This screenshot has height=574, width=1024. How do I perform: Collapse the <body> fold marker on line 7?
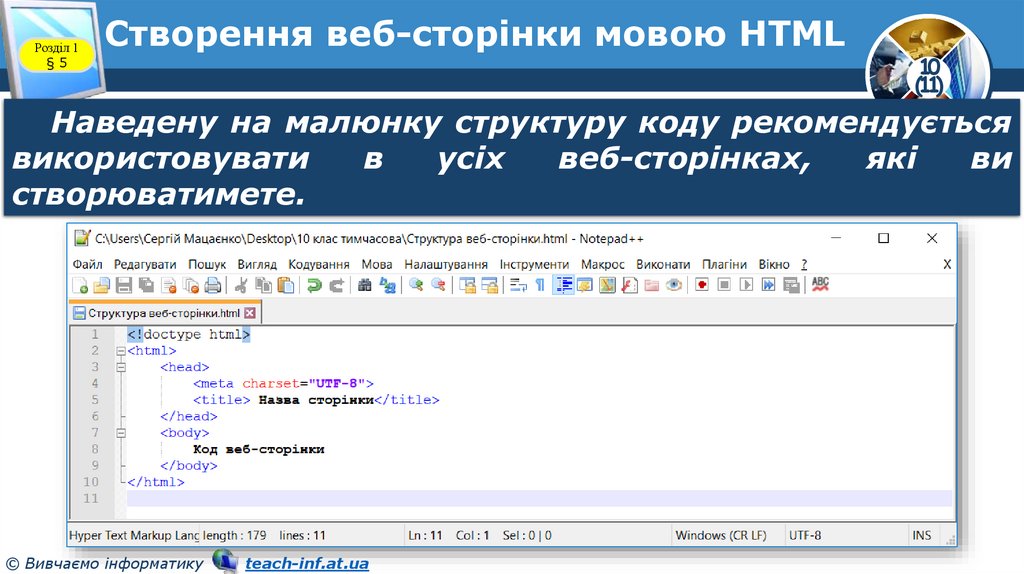click(x=121, y=432)
